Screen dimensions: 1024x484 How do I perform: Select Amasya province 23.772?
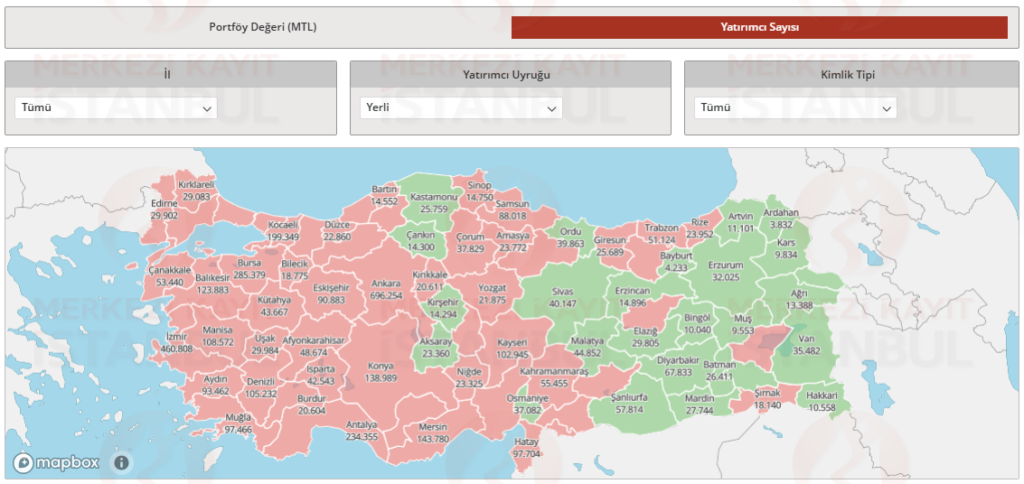pyautogui.click(x=511, y=241)
